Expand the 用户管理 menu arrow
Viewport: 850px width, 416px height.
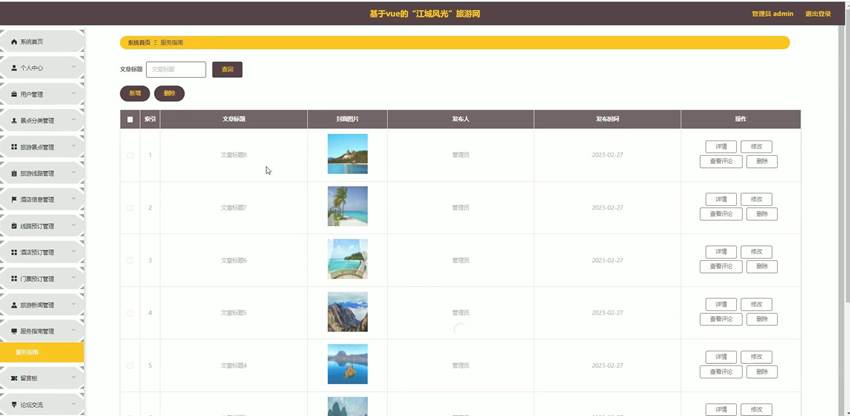click(x=74, y=94)
